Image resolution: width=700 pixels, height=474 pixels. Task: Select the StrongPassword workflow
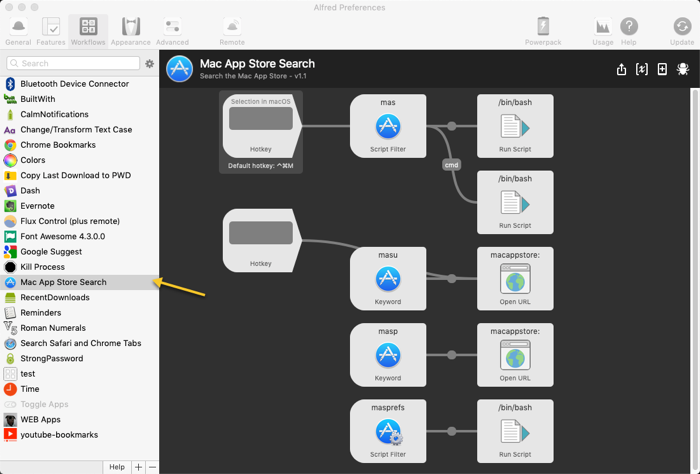coord(79,358)
